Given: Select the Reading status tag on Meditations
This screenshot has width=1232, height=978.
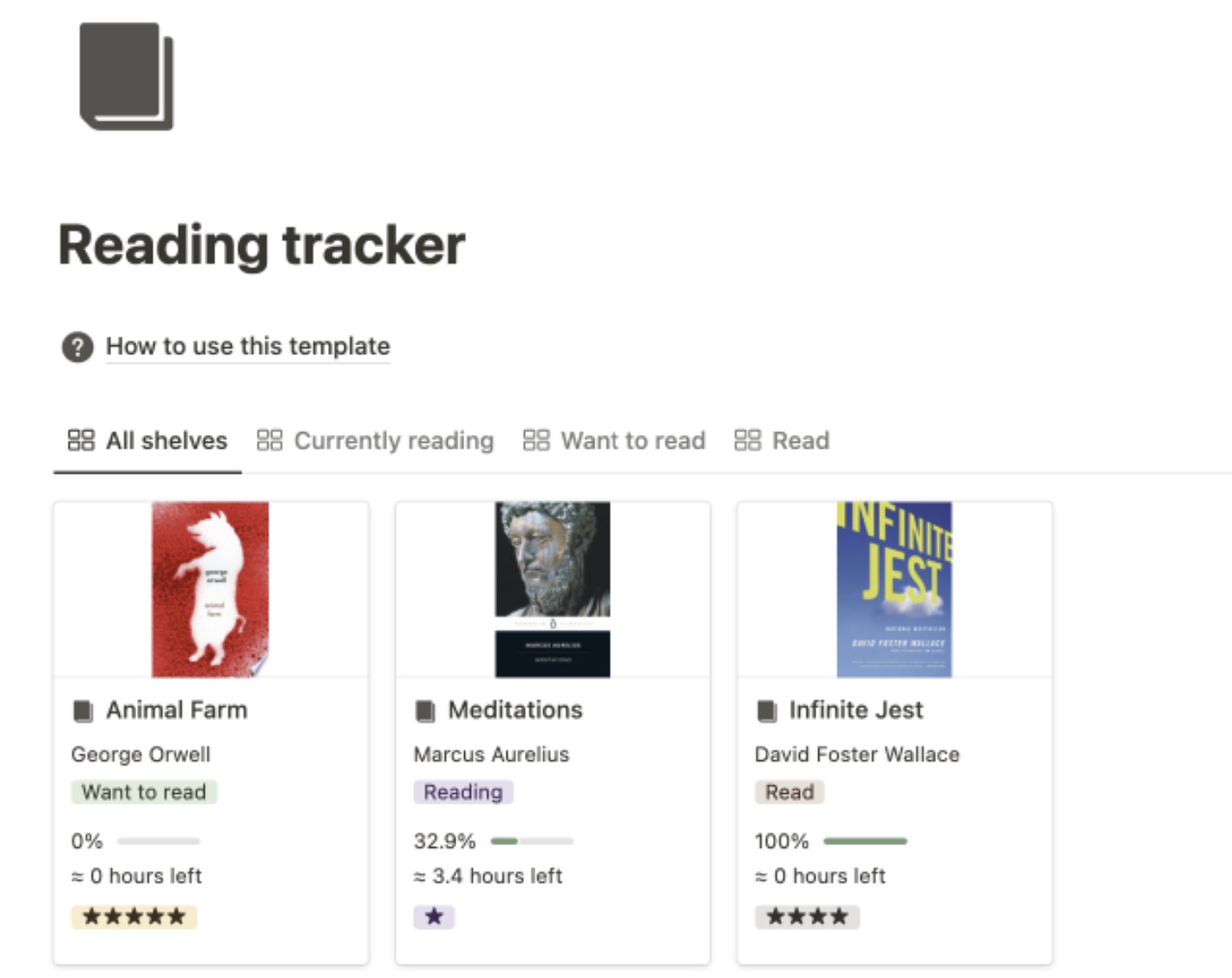Looking at the screenshot, I should pos(462,791).
